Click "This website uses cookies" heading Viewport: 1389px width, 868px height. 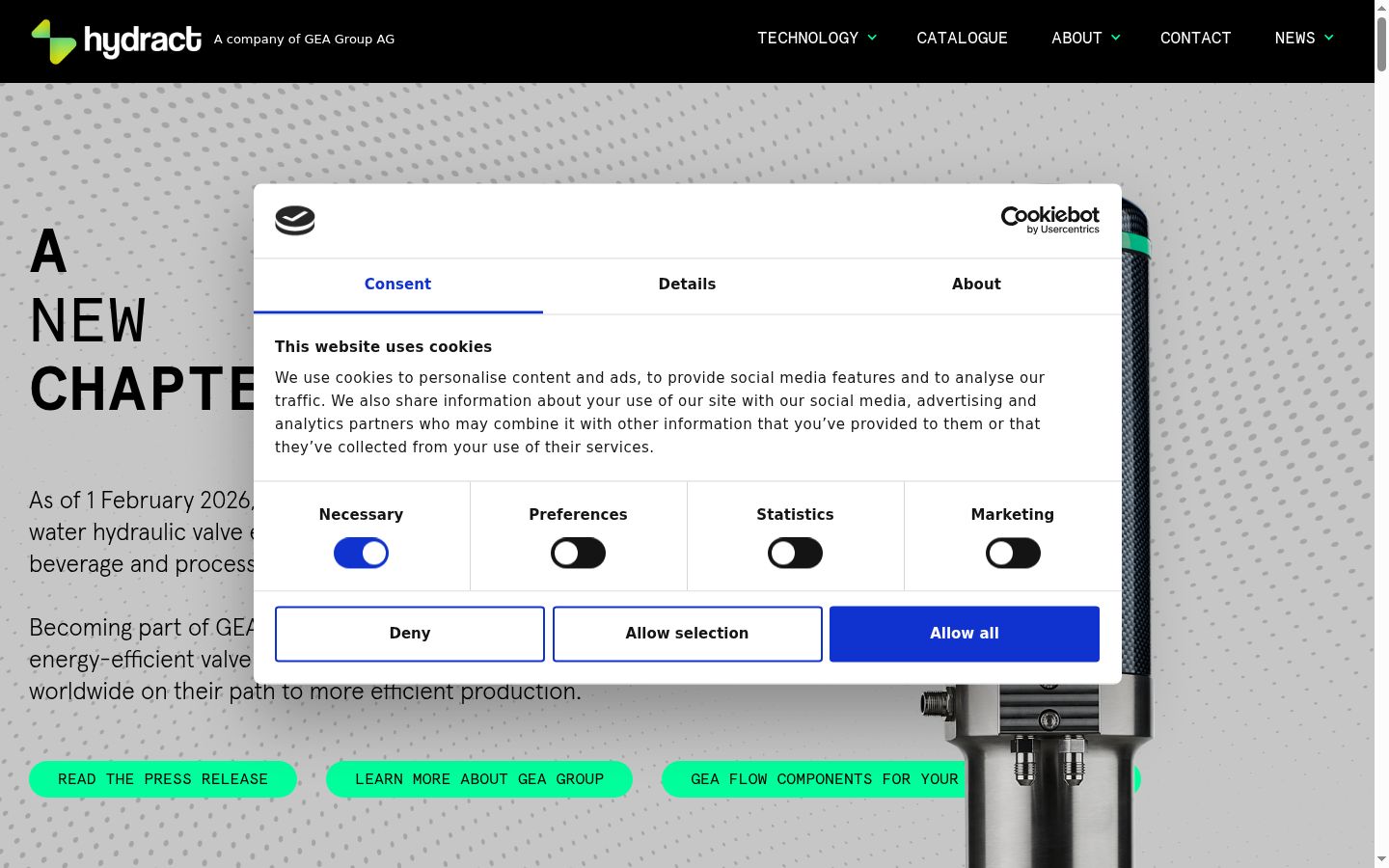383,347
